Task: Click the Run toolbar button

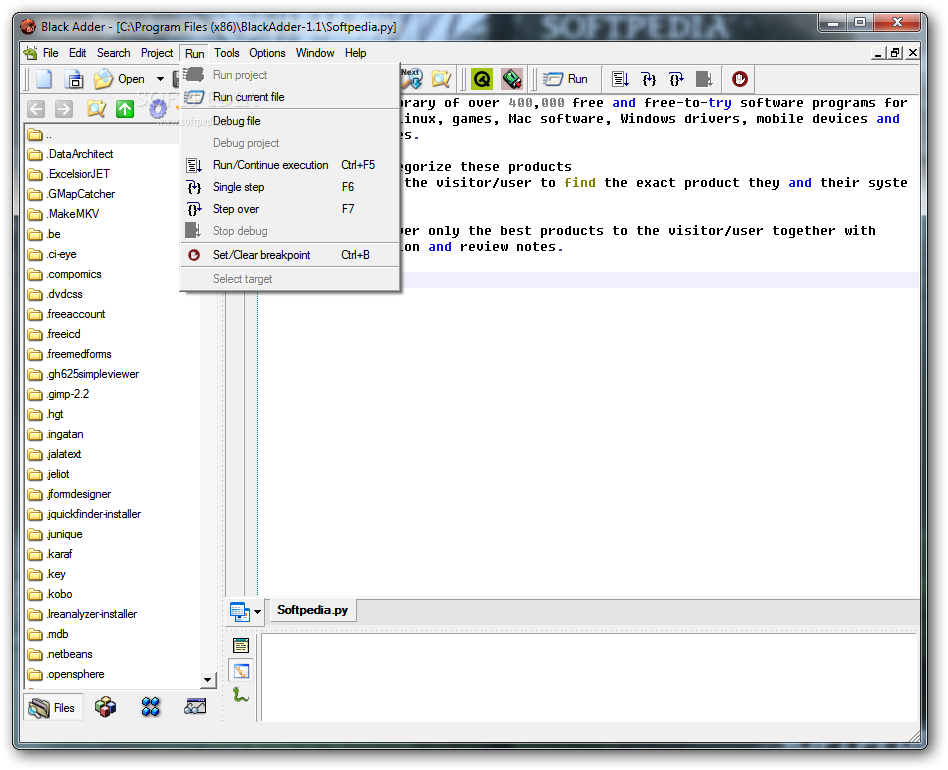Action: coord(565,79)
